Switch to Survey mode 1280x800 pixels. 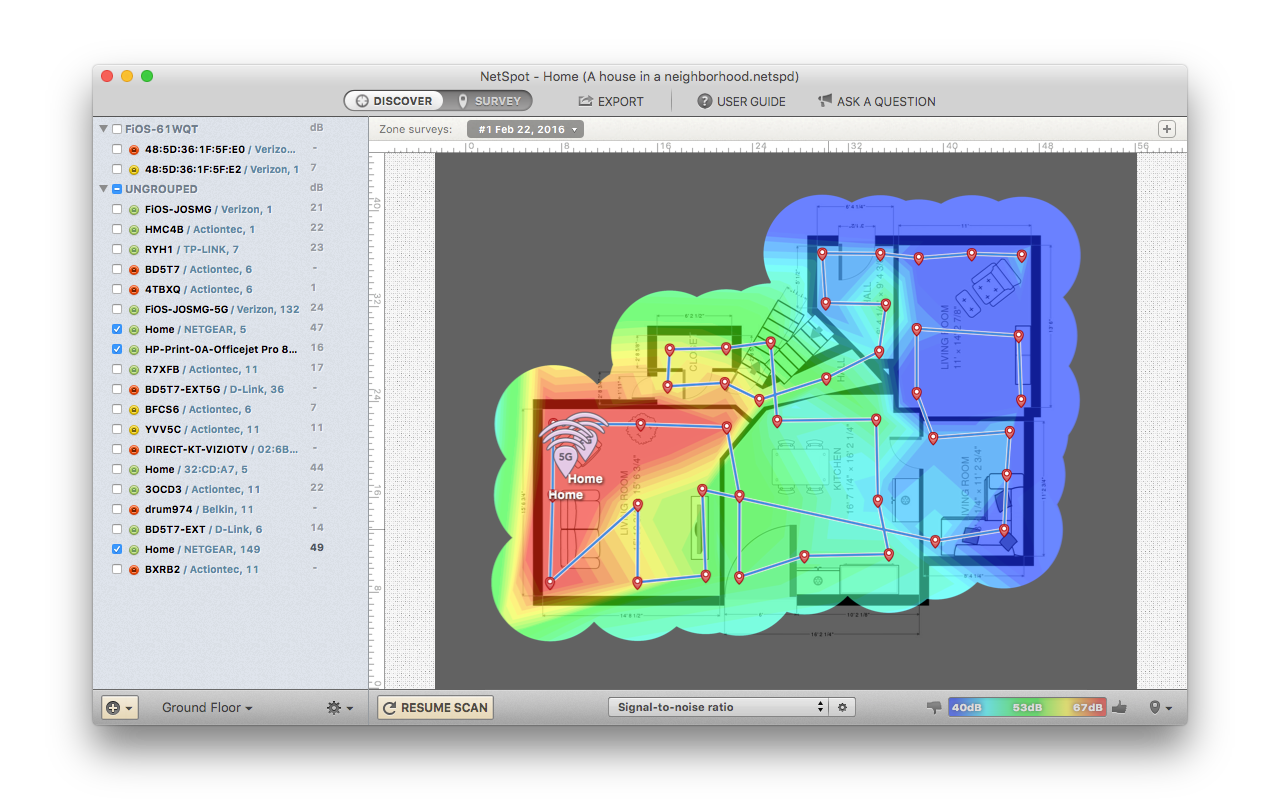tap(489, 101)
